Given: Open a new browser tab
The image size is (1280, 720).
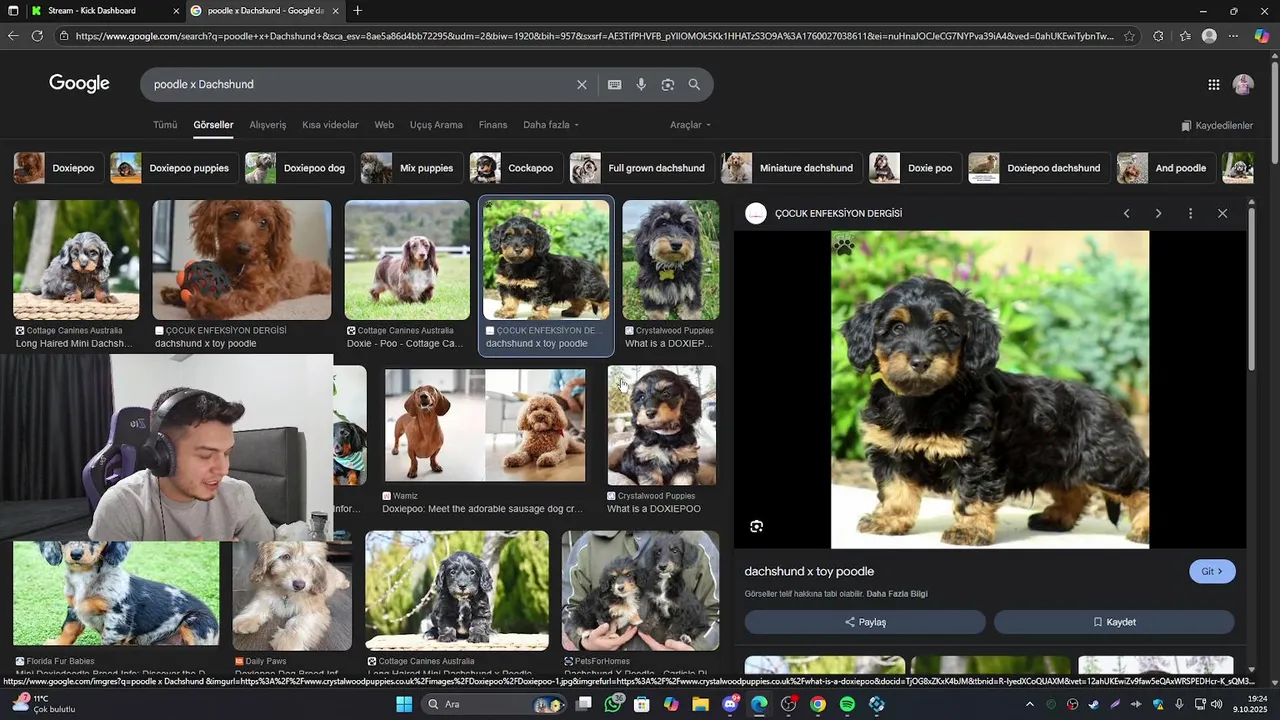Looking at the screenshot, I should click(x=358, y=11).
